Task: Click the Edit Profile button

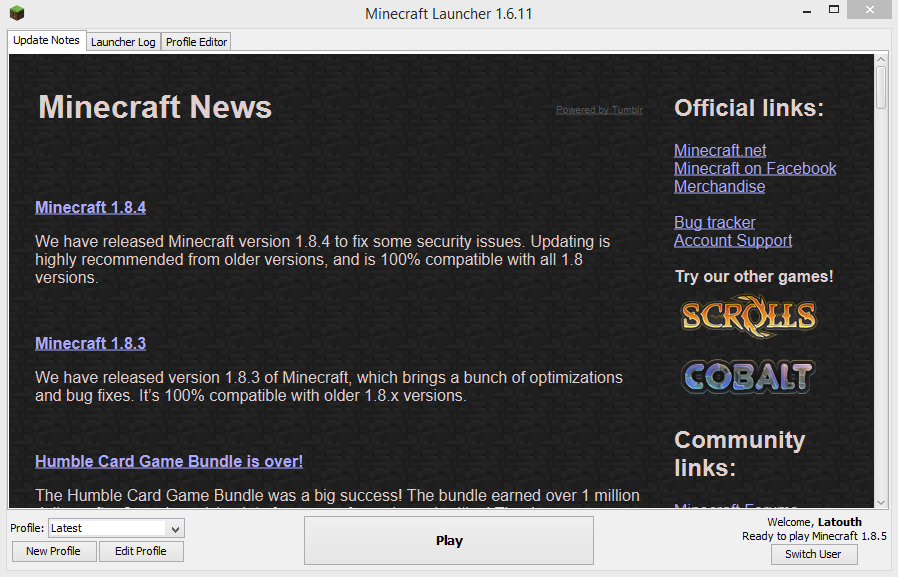Action: [x=141, y=551]
